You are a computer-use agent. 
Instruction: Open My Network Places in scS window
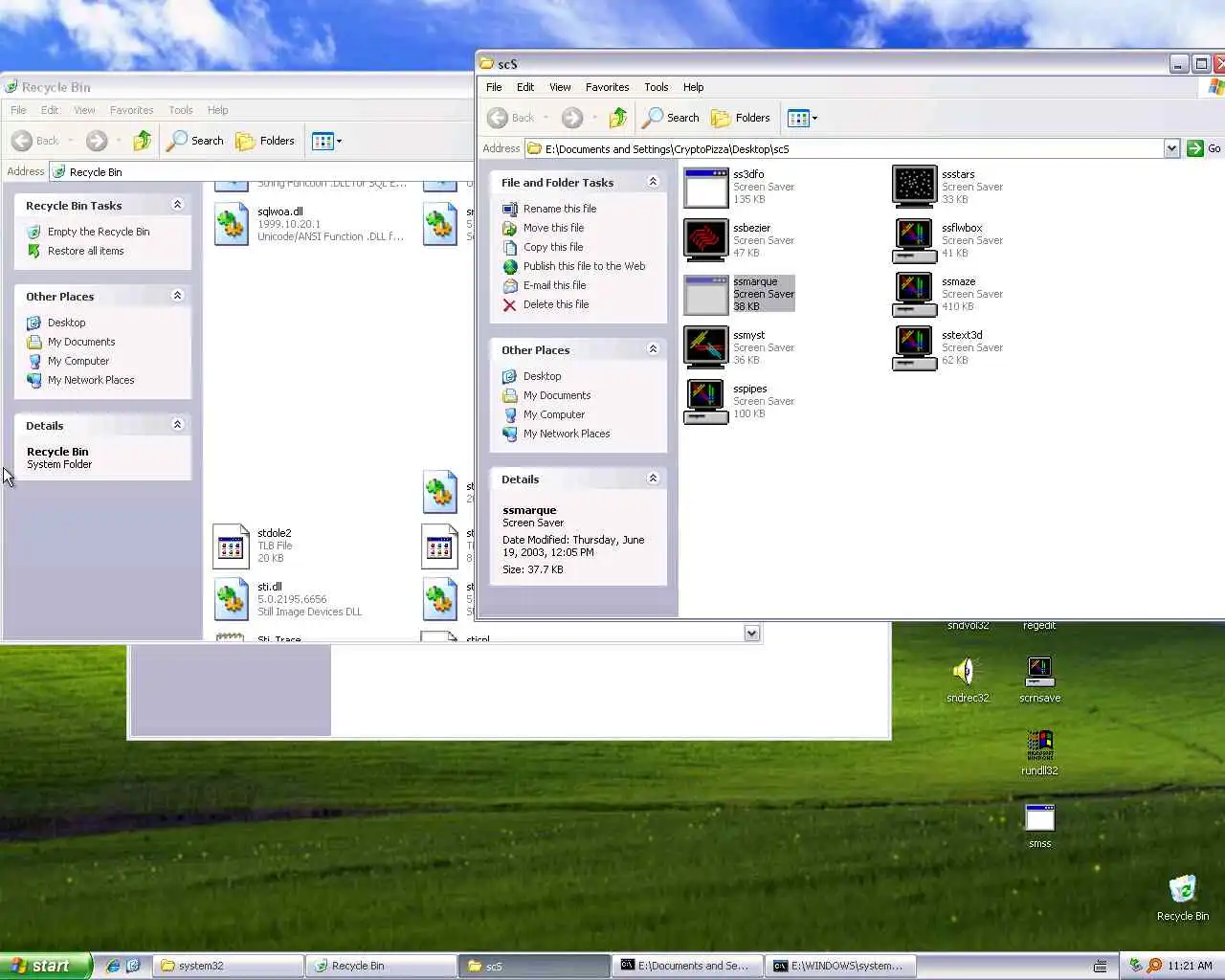tap(567, 434)
